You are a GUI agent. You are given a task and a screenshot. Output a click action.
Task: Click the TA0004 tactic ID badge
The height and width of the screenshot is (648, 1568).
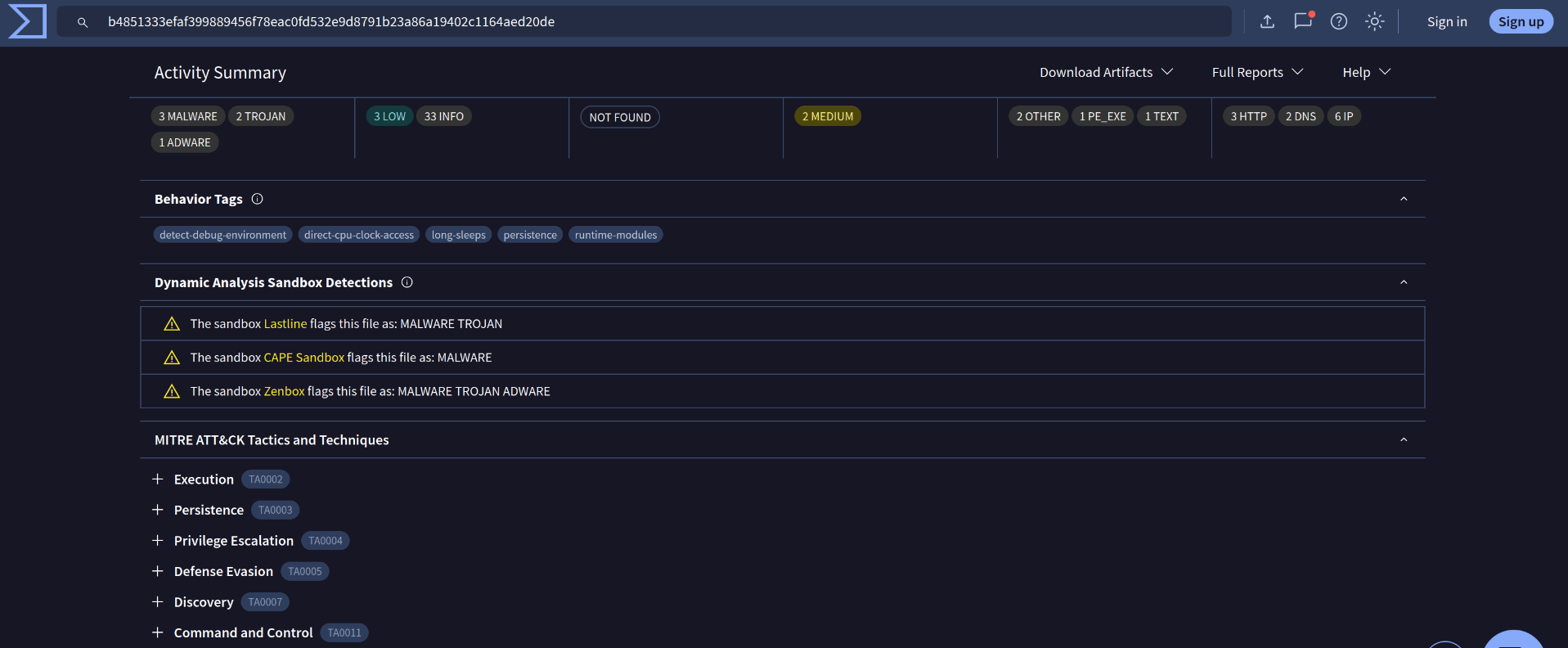click(326, 541)
